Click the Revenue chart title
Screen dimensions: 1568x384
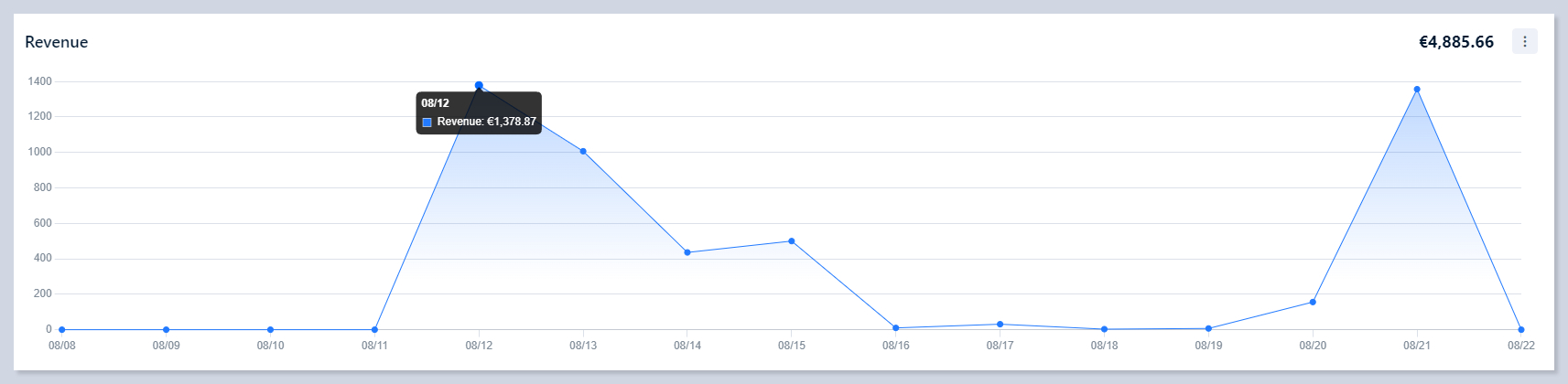(57, 42)
